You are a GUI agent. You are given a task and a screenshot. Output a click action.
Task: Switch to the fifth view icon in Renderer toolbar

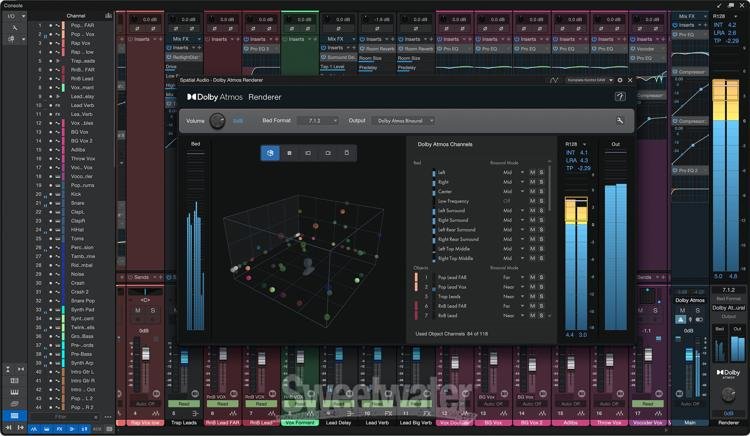point(347,153)
